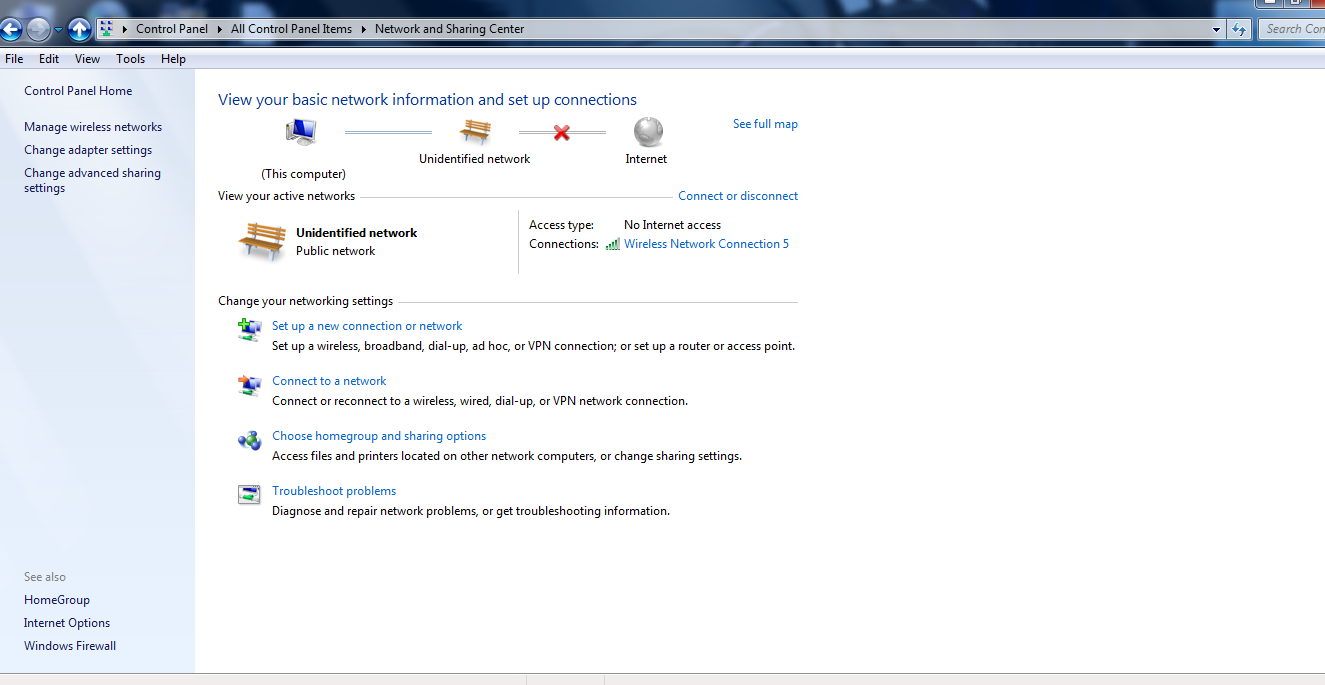Open the recent pages dropdown arrow
Image resolution: width=1325 pixels, height=685 pixels.
[x=58, y=30]
